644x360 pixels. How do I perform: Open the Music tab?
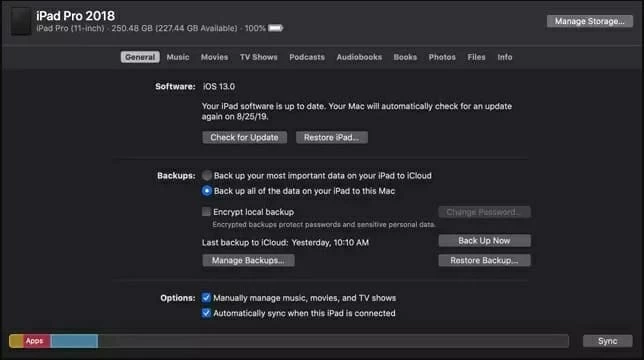pyautogui.click(x=178, y=57)
